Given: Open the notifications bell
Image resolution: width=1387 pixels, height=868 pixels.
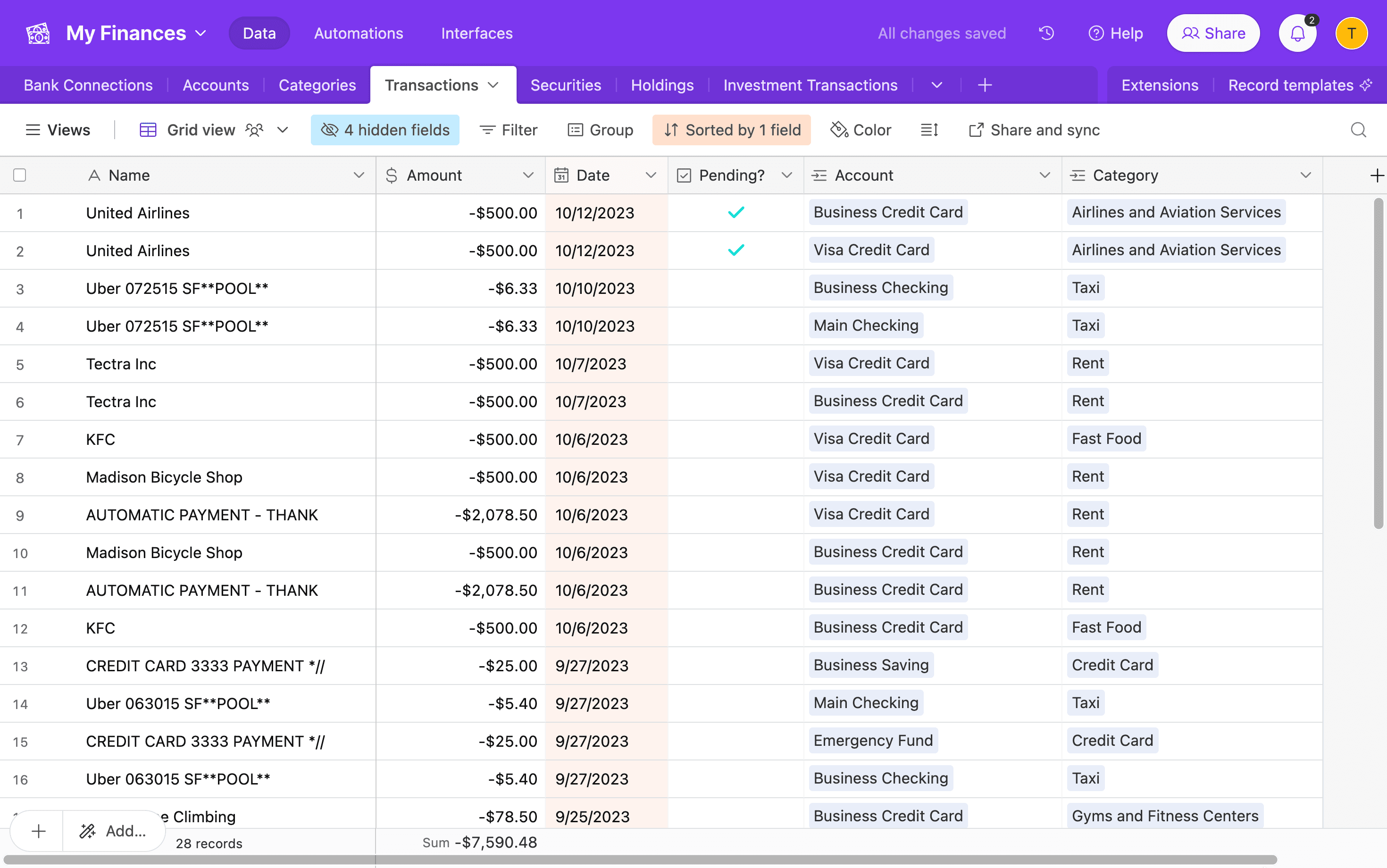Looking at the screenshot, I should 1297,33.
